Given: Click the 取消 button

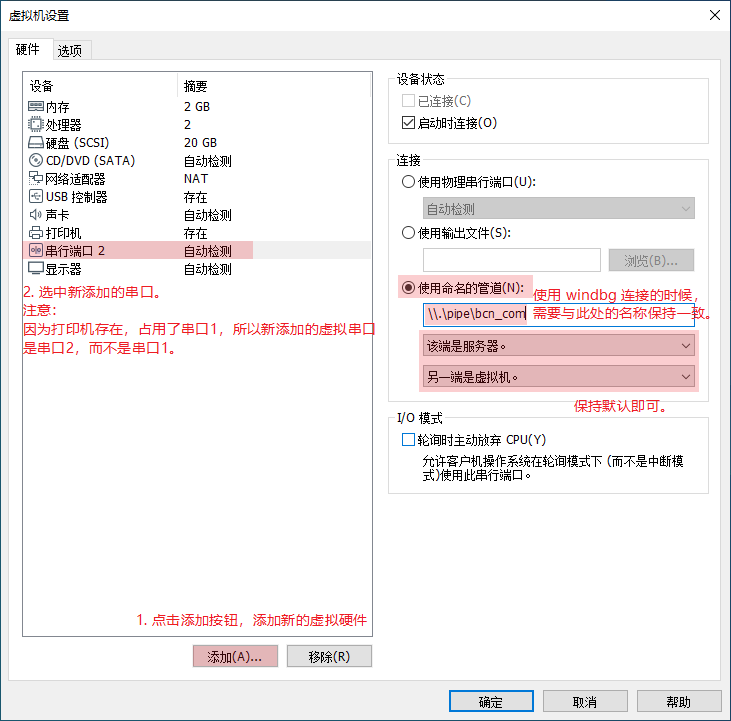Looking at the screenshot, I should (585, 701).
